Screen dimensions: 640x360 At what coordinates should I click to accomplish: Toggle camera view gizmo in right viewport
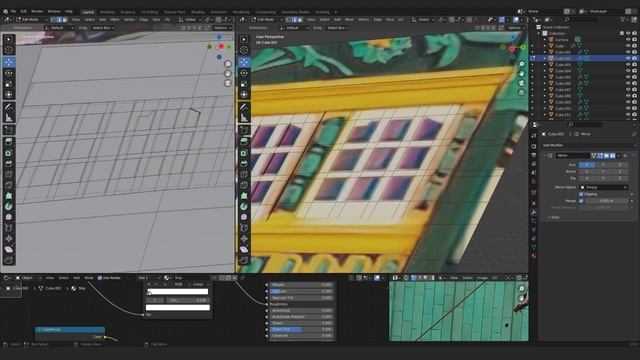click(522, 83)
